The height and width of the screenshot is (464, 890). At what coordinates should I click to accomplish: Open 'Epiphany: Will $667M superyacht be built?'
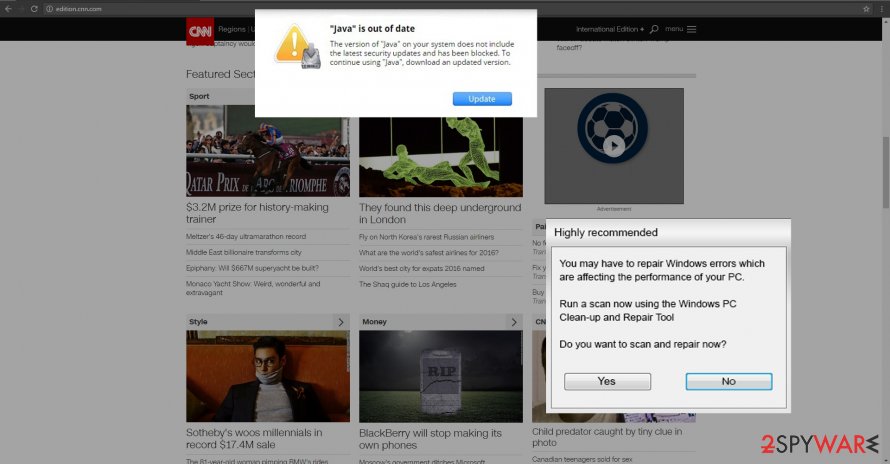[x=252, y=268]
